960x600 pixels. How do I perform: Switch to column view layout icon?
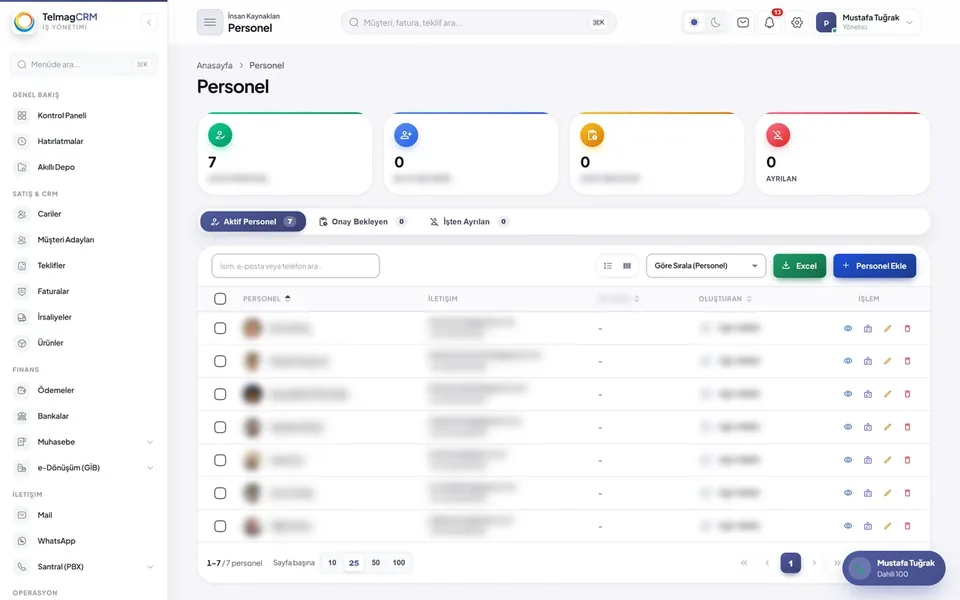click(x=627, y=266)
